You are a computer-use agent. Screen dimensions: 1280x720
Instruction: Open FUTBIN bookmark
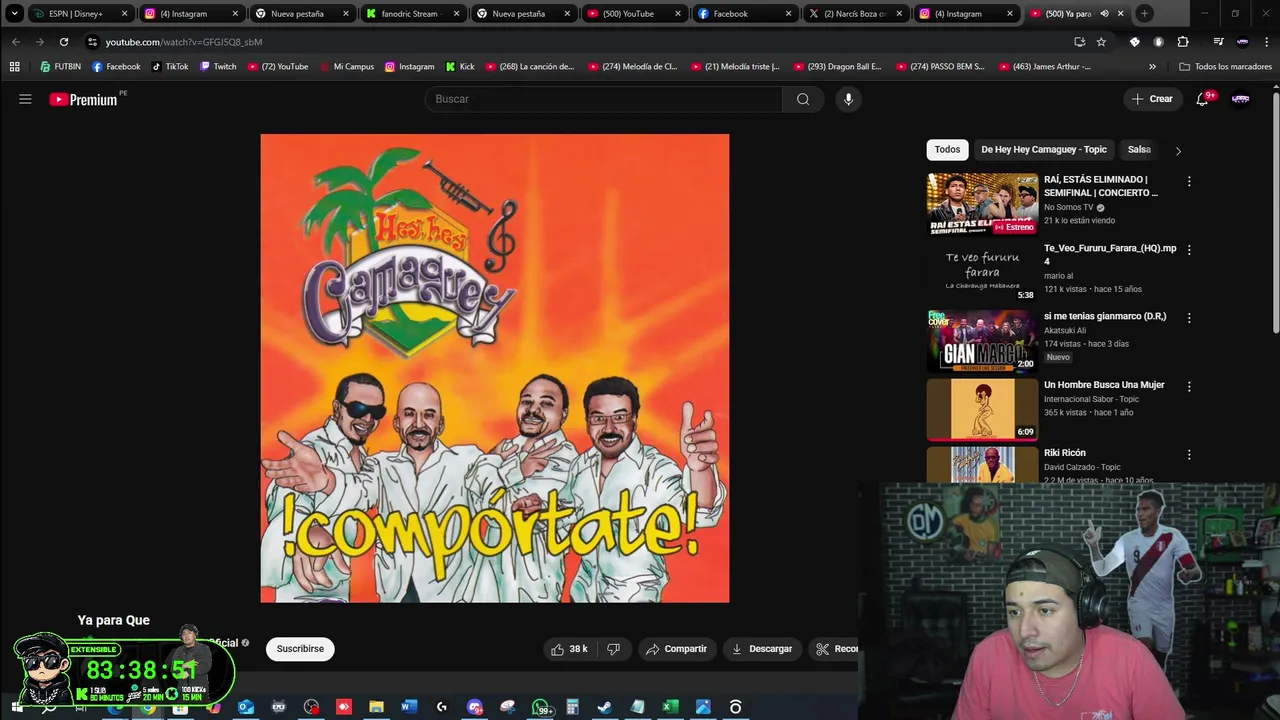(61, 67)
